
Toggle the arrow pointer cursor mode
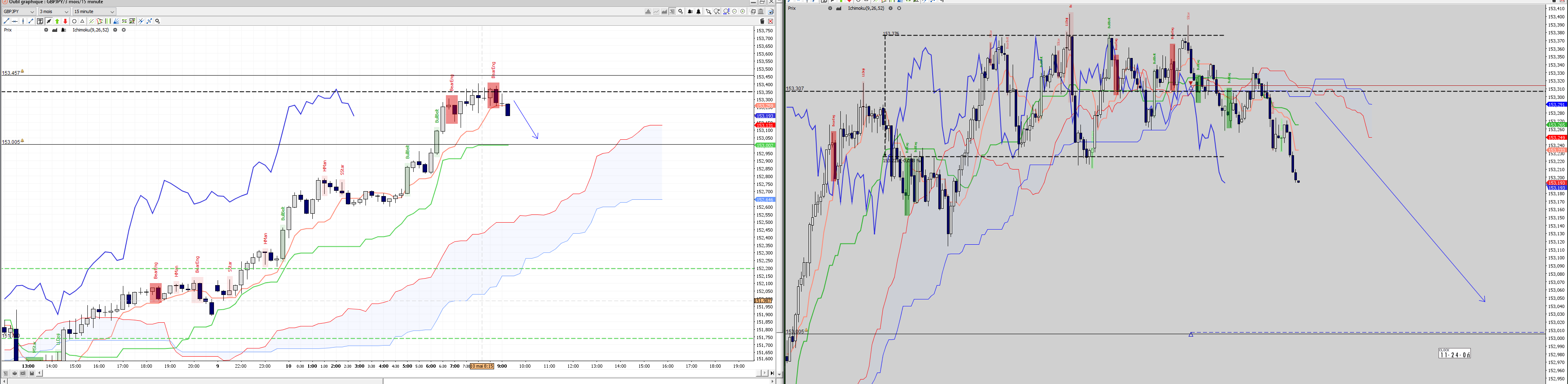708,11
